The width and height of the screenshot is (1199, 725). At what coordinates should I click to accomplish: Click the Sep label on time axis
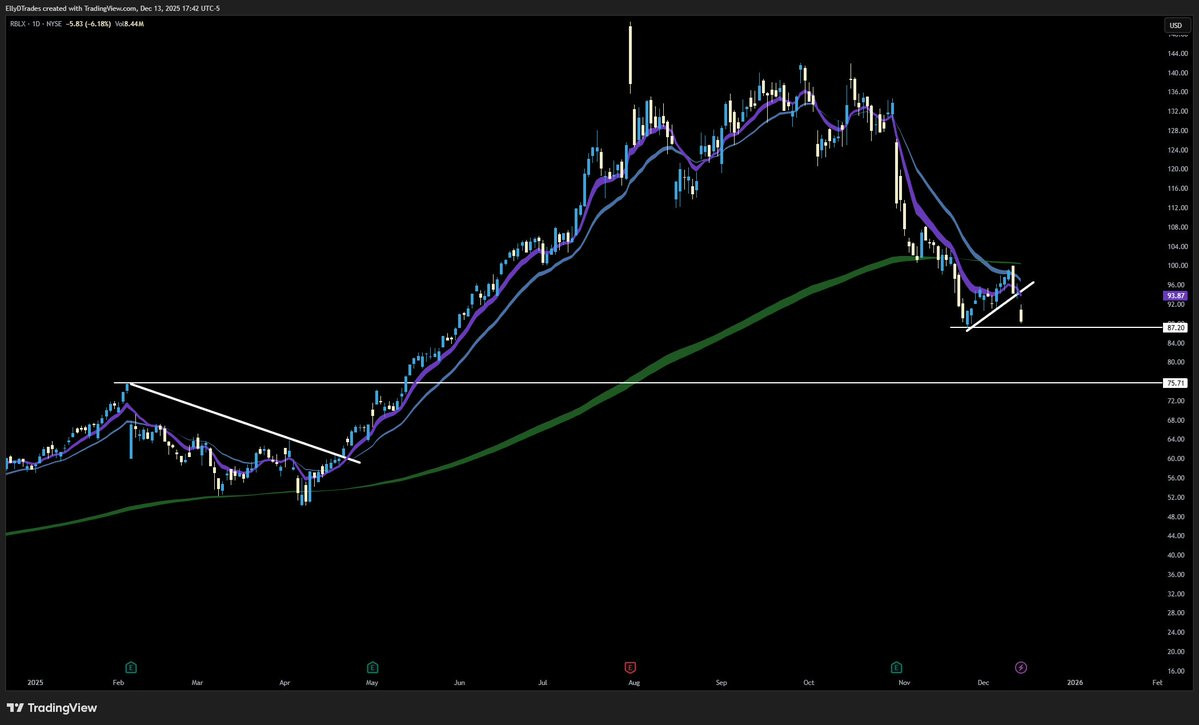pyautogui.click(x=721, y=682)
